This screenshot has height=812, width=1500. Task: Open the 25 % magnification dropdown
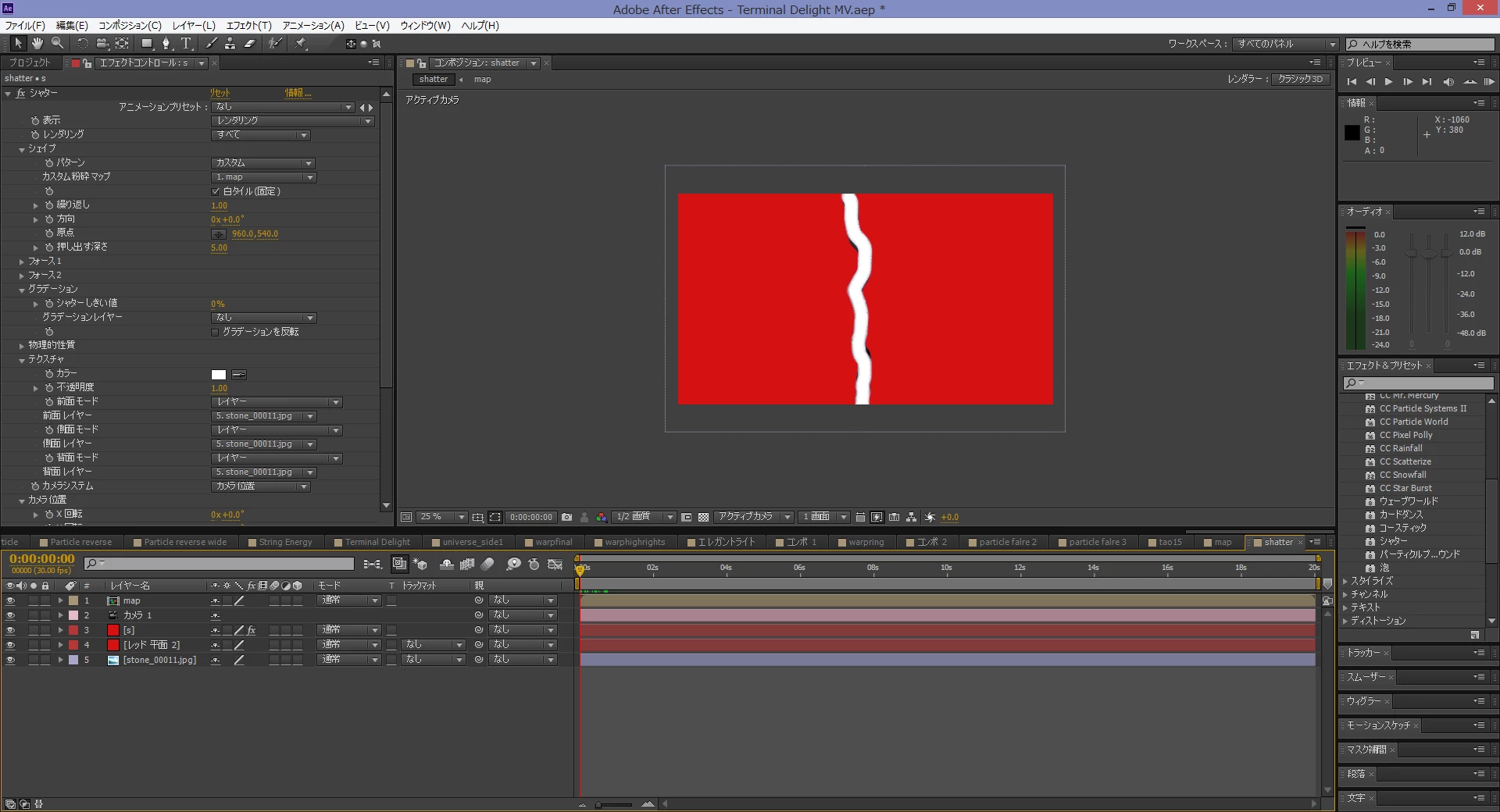442,517
